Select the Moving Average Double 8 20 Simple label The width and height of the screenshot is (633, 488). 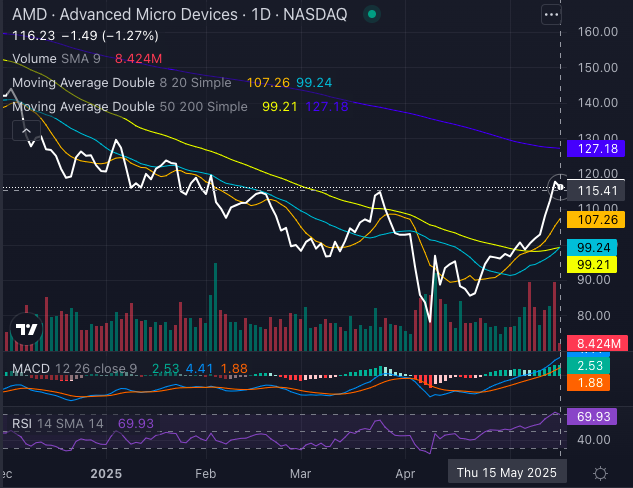pyautogui.click(x=122, y=83)
